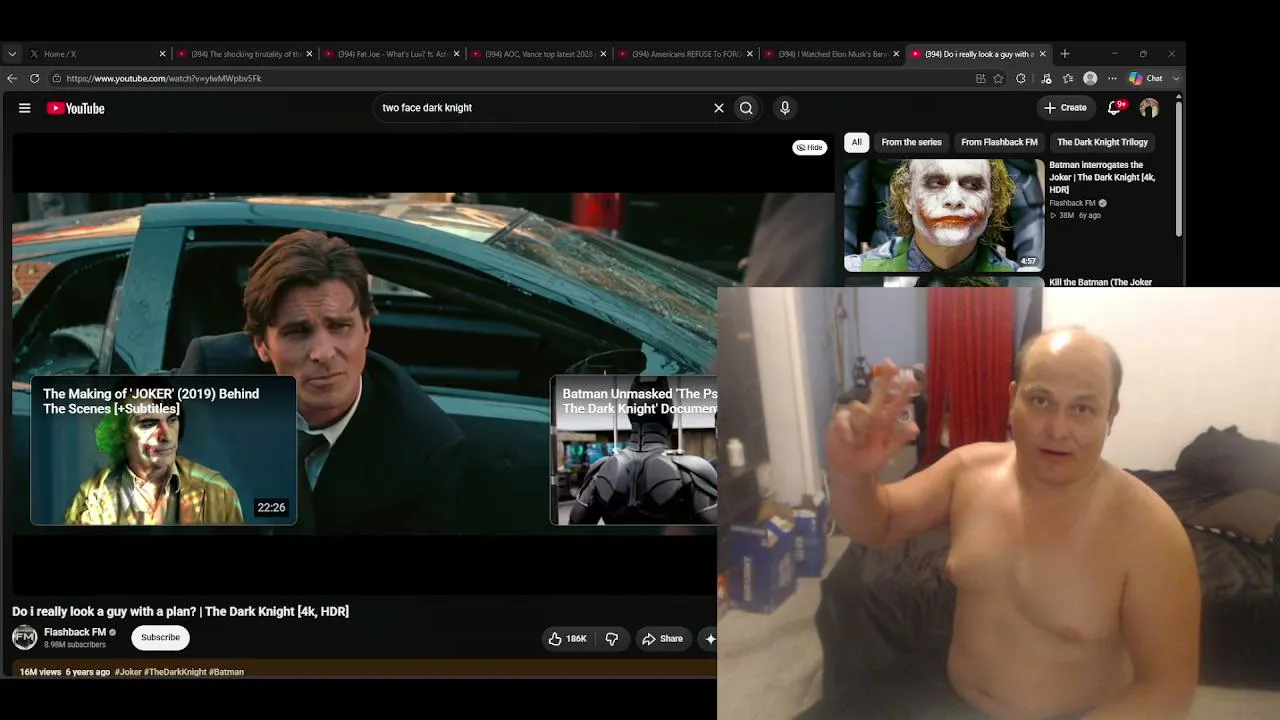This screenshot has height=720, width=1280.
Task: Open 'Batman Unmasked' end screen card
Action: pyautogui.click(x=634, y=450)
